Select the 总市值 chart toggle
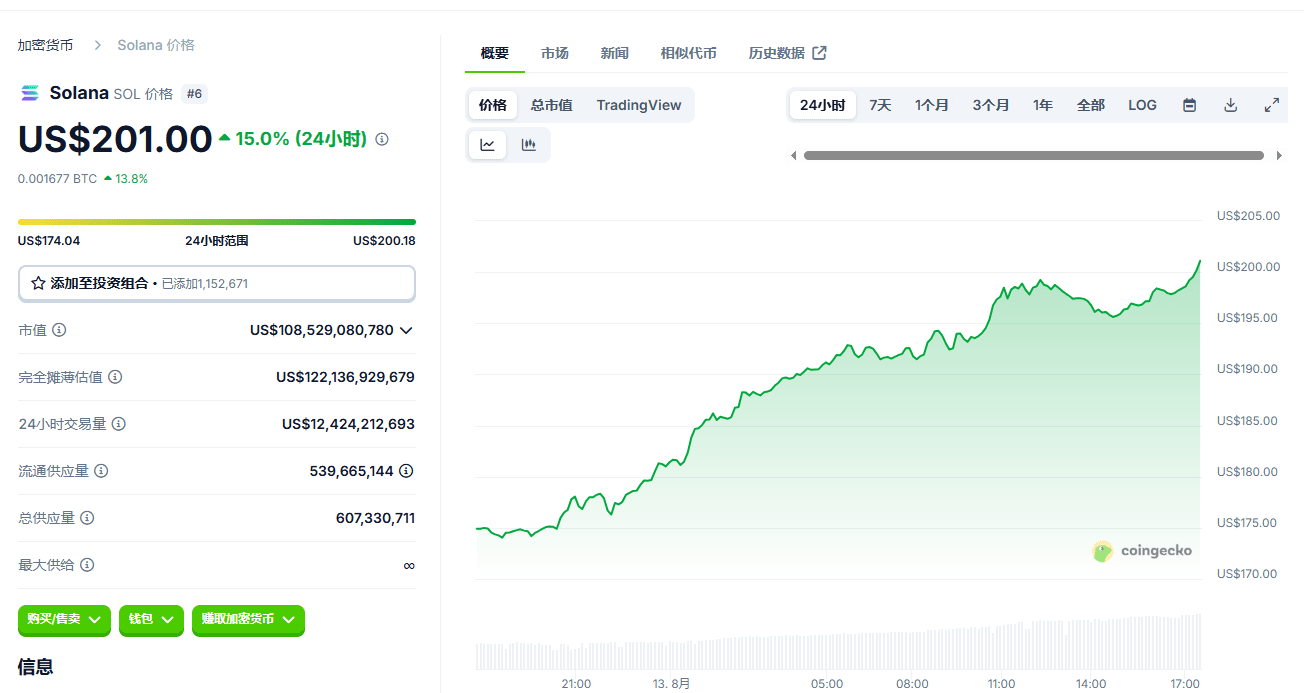 coord(551,105)
